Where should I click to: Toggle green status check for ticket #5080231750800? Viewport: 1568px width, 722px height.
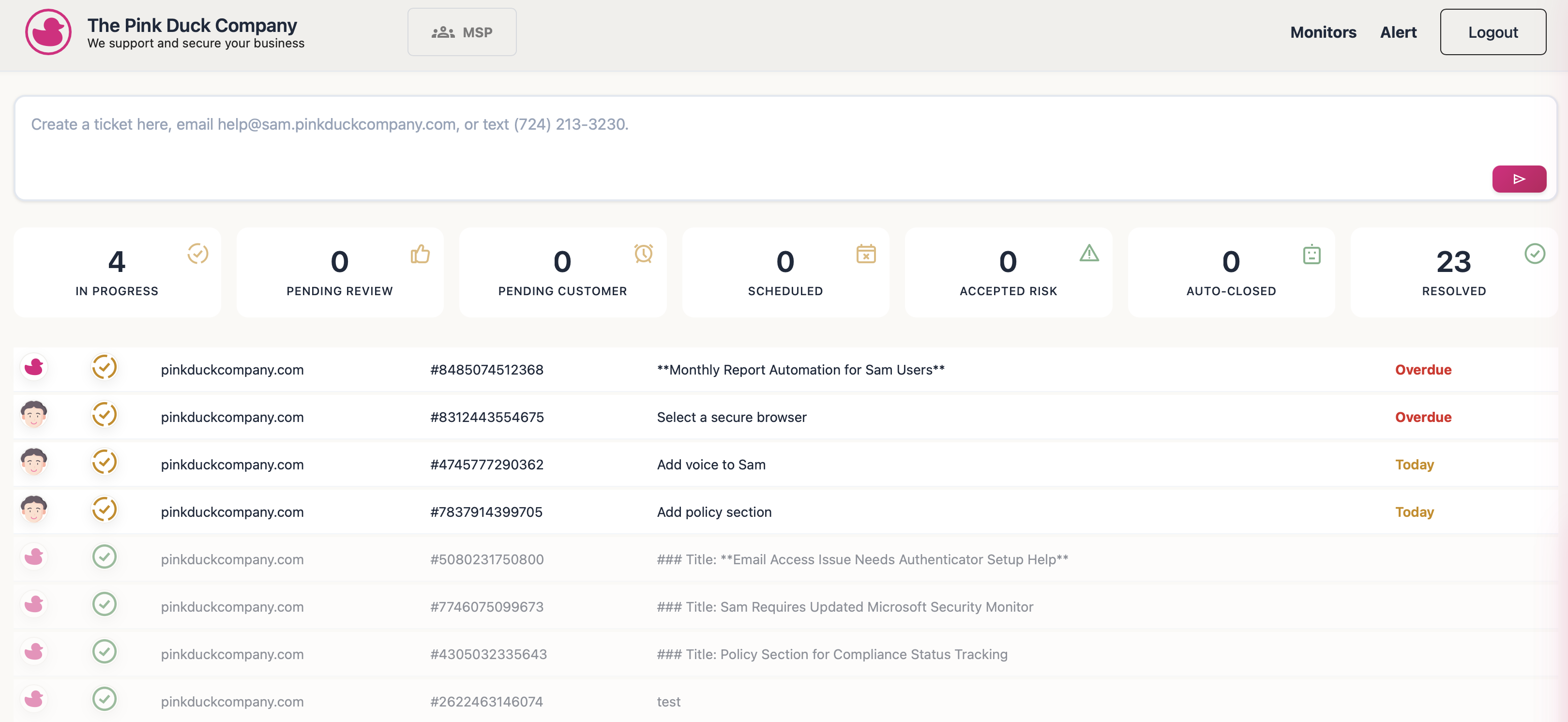(x=104, y=557)
